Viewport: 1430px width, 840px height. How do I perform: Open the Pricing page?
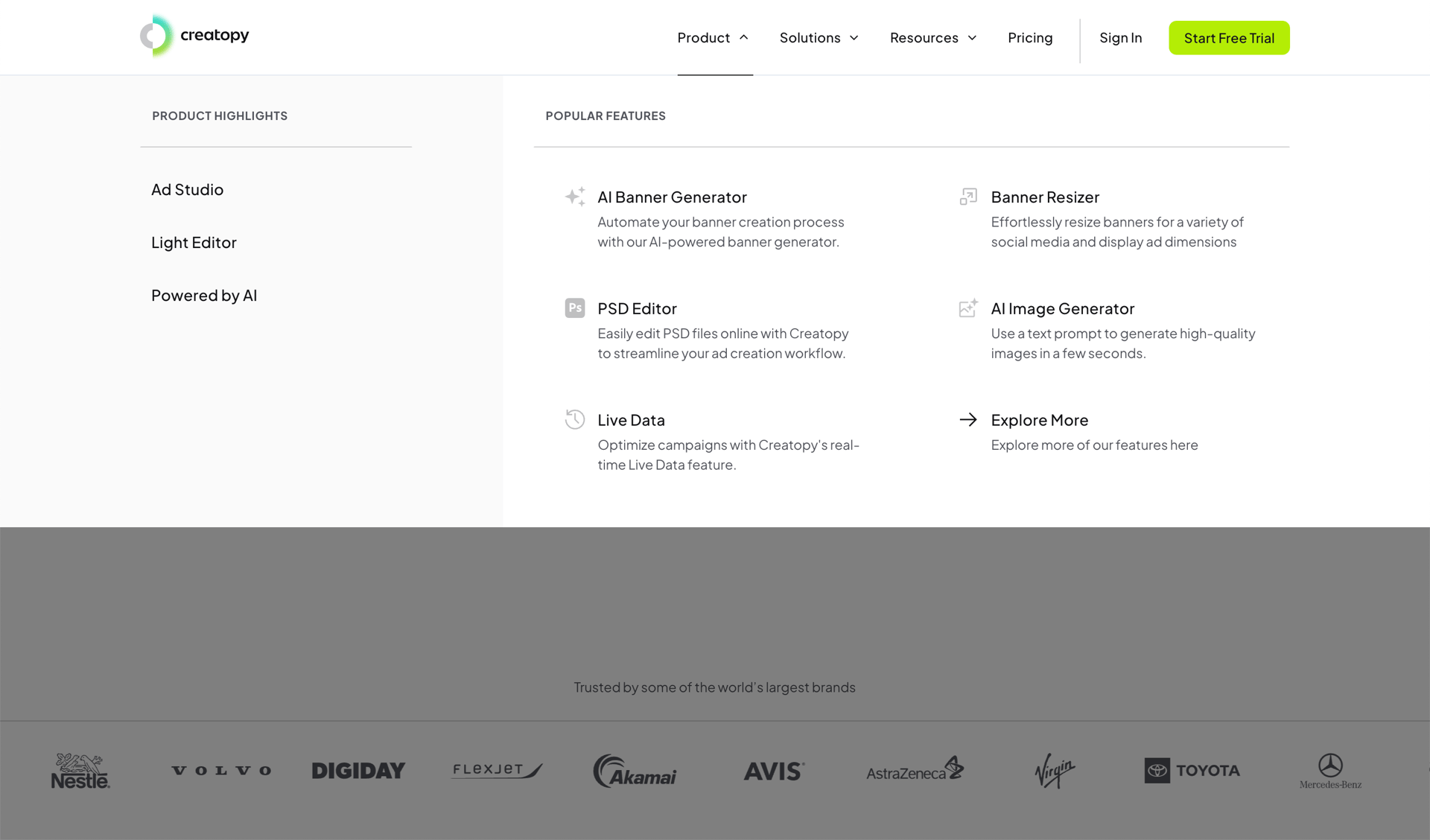tap(1030, 37)
